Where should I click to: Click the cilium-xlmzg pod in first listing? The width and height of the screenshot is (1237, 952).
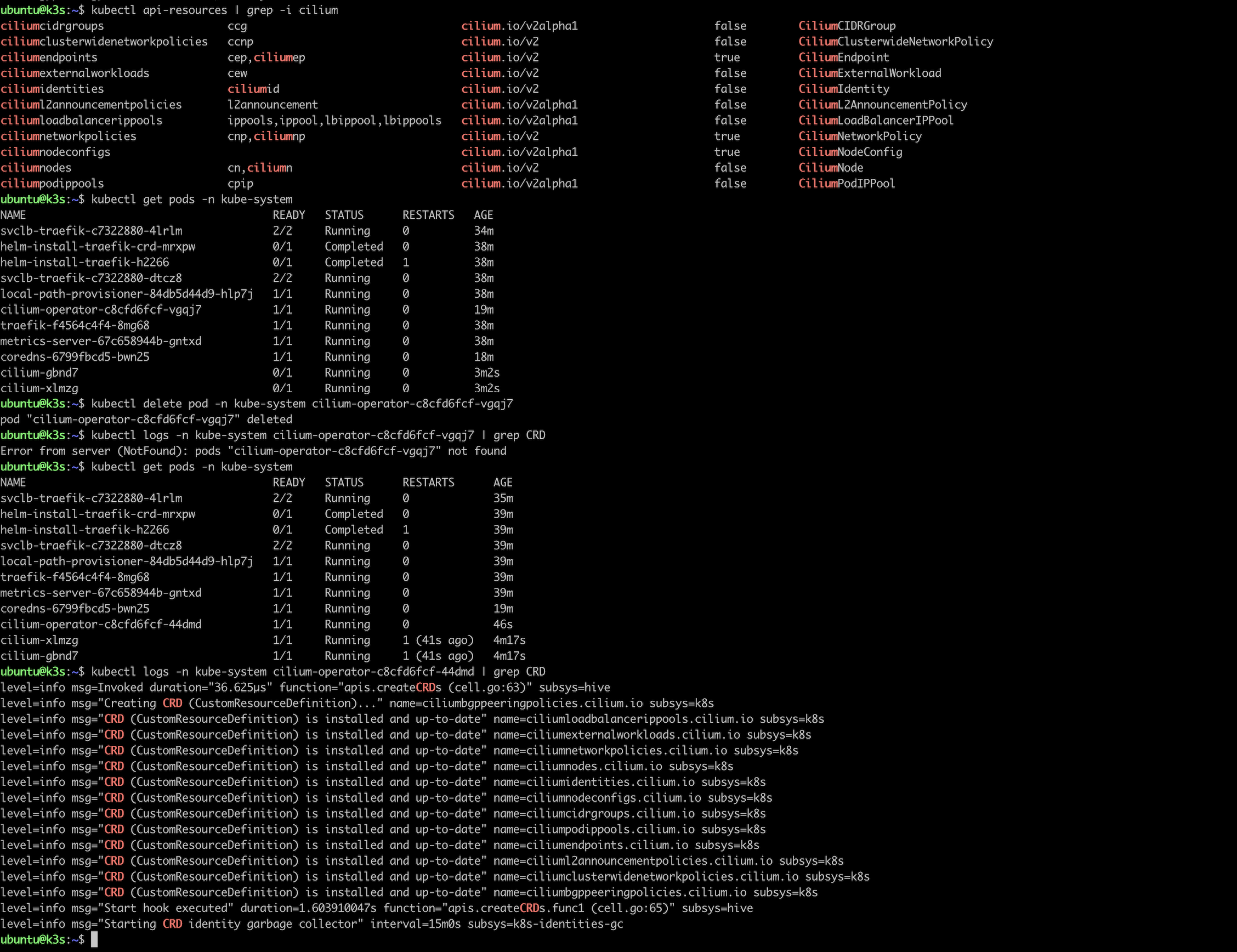click(39, 388)
